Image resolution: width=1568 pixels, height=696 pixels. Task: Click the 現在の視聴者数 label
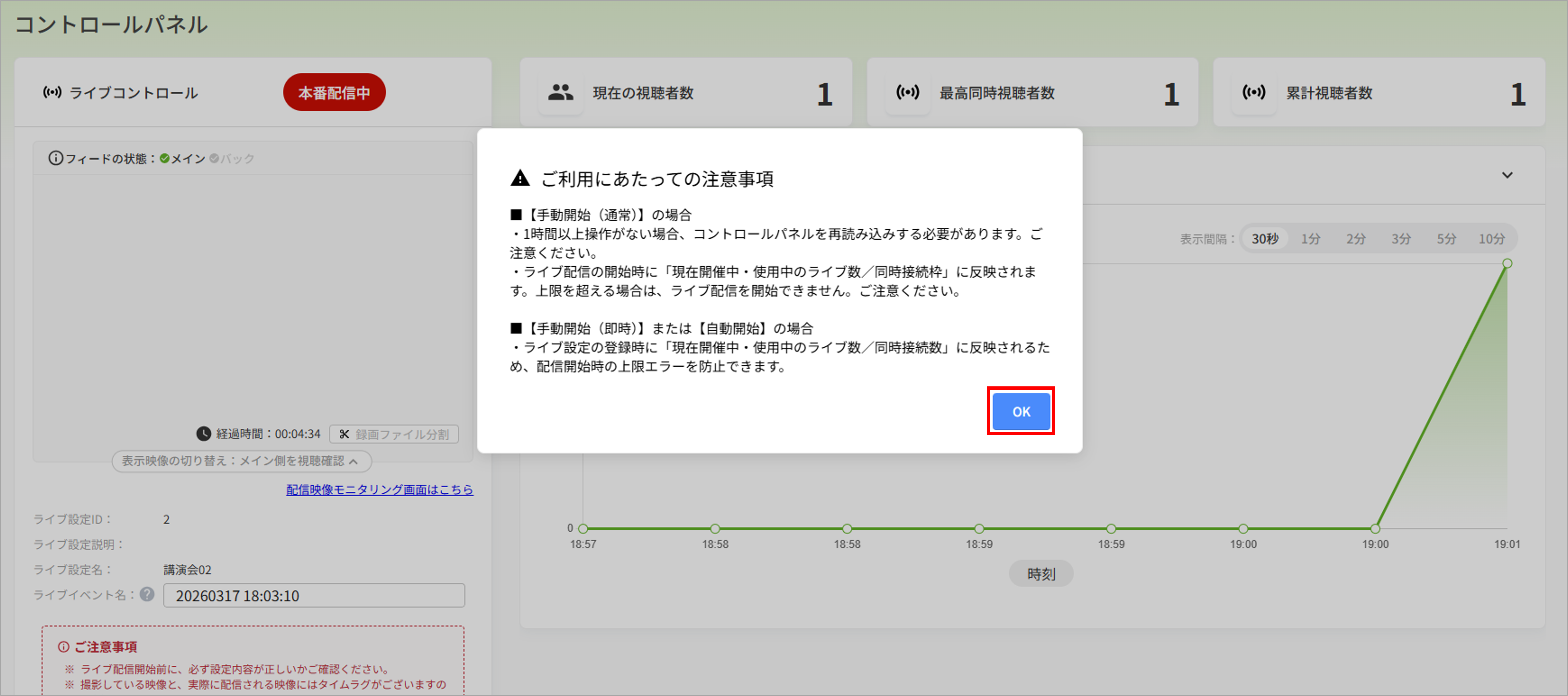(x=643, y=93)
